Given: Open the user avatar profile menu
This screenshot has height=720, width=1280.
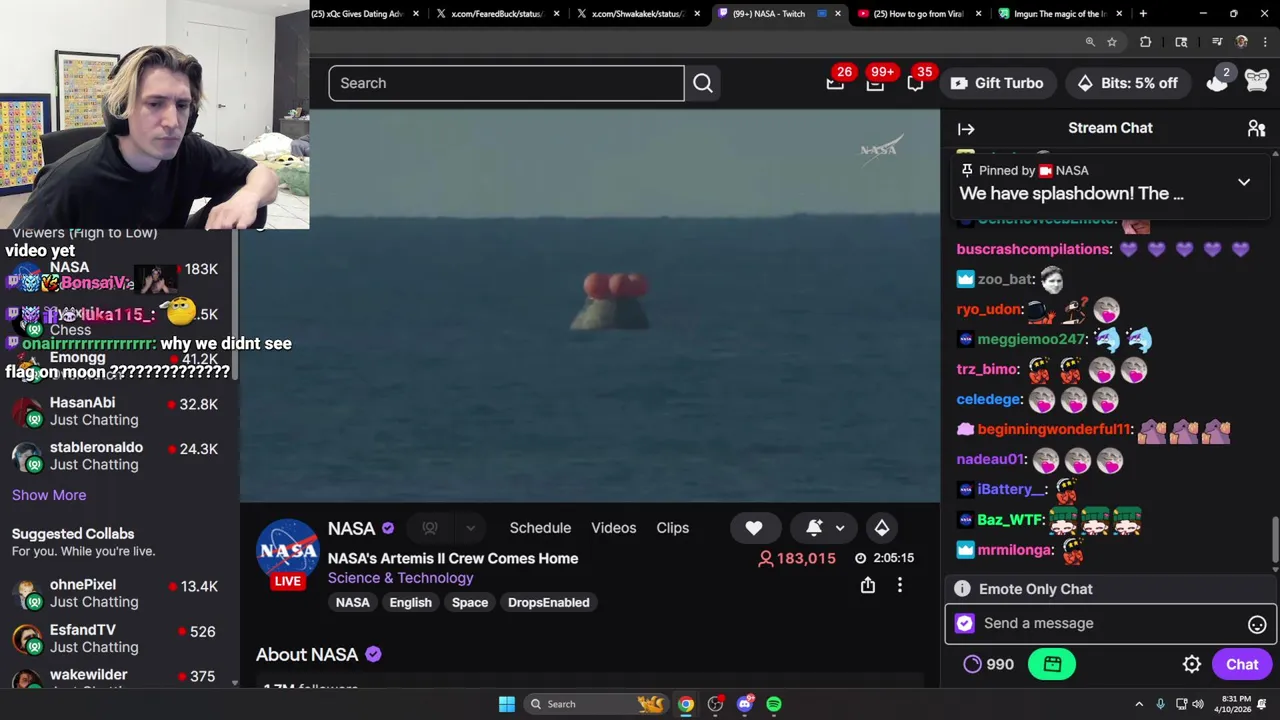Looking at the screenshot, I should 1257,82.
